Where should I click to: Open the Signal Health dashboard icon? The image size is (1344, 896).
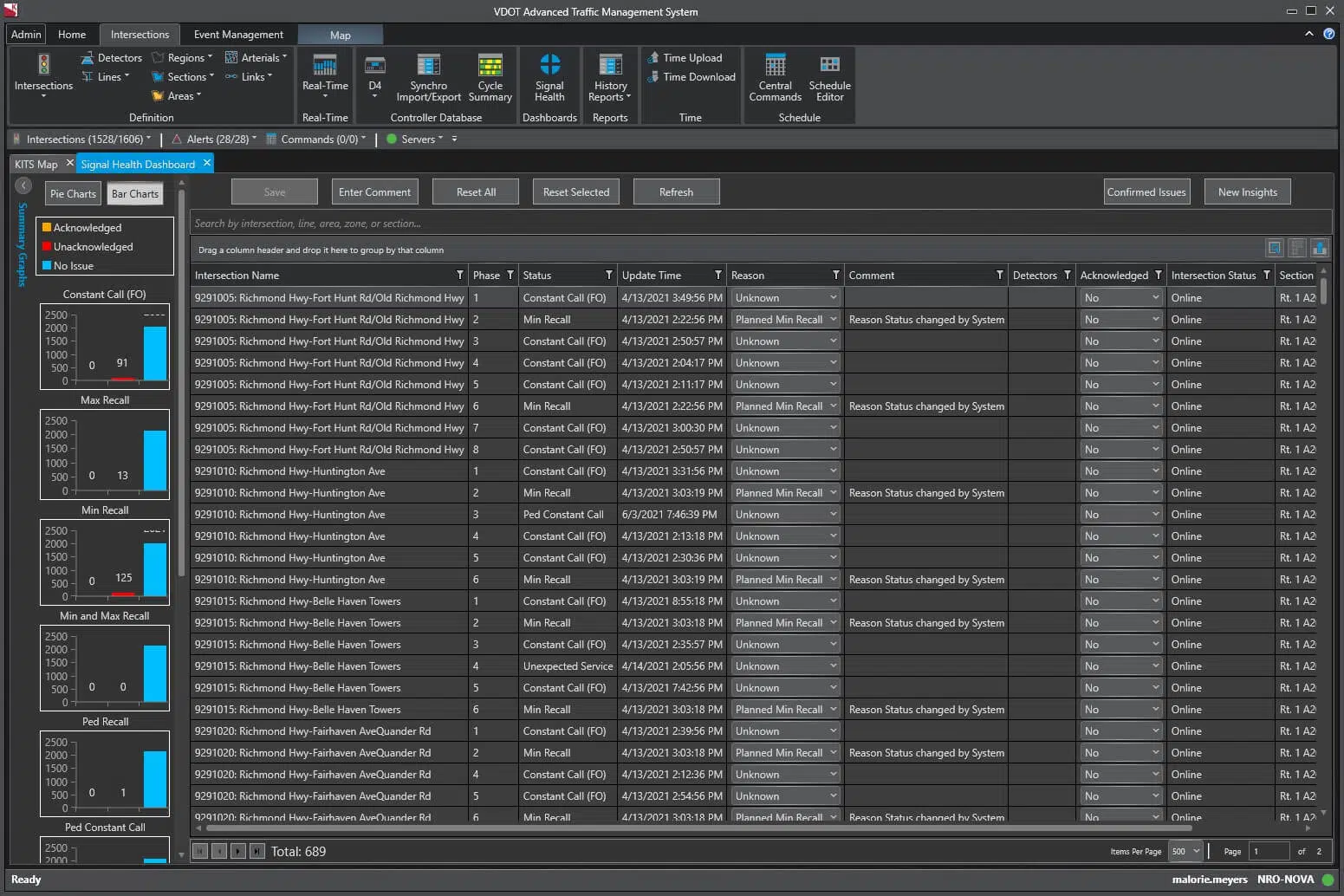[x=549, y=66]
